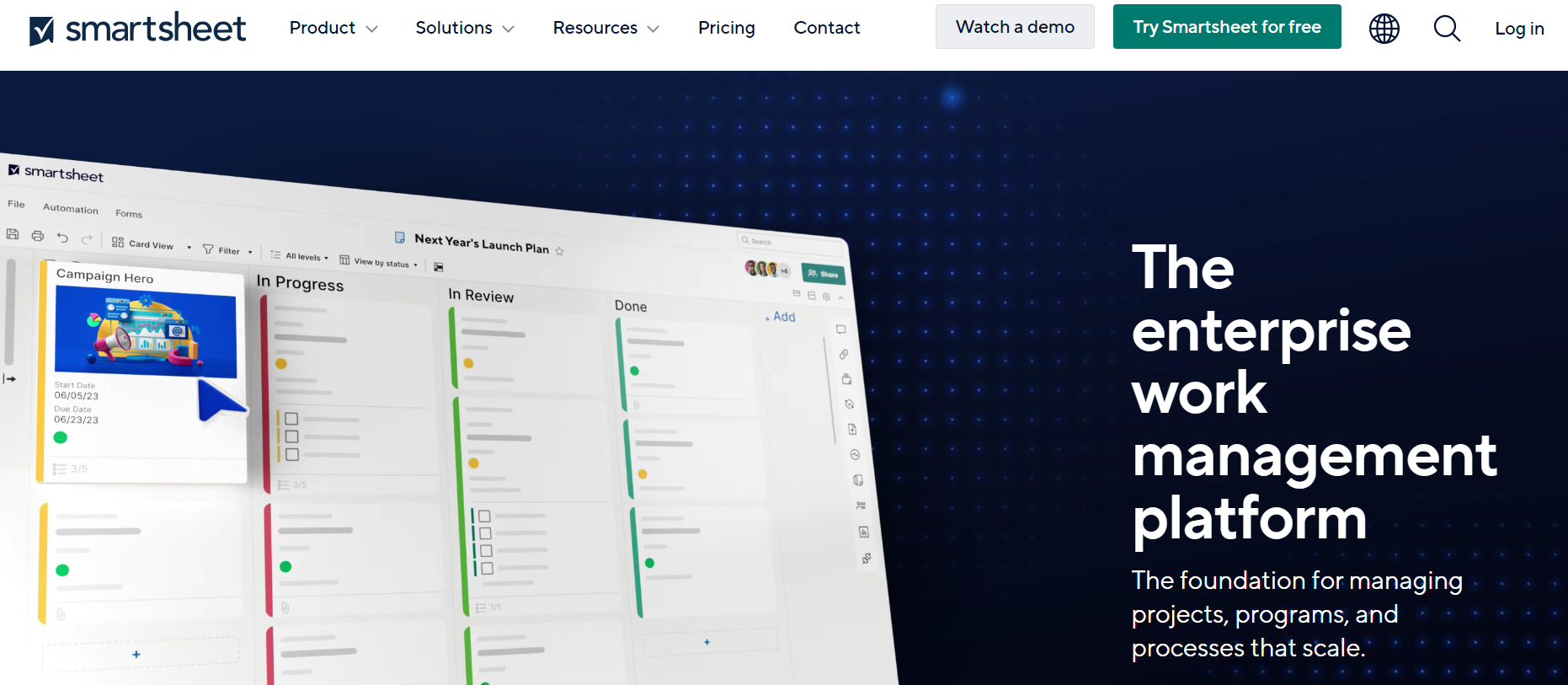The height and width of the screenshot is (685, 1568).
Task: Check third checkbox in In Progress card
Action: pyautogui.click(x=292, y=454)
